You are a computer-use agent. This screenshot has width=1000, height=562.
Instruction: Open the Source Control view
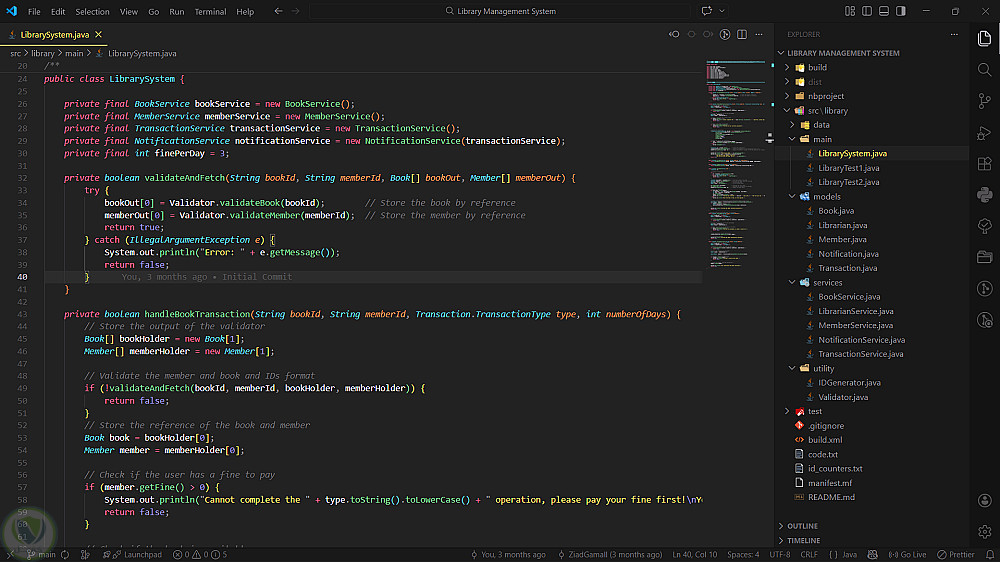tap(985, 101)
